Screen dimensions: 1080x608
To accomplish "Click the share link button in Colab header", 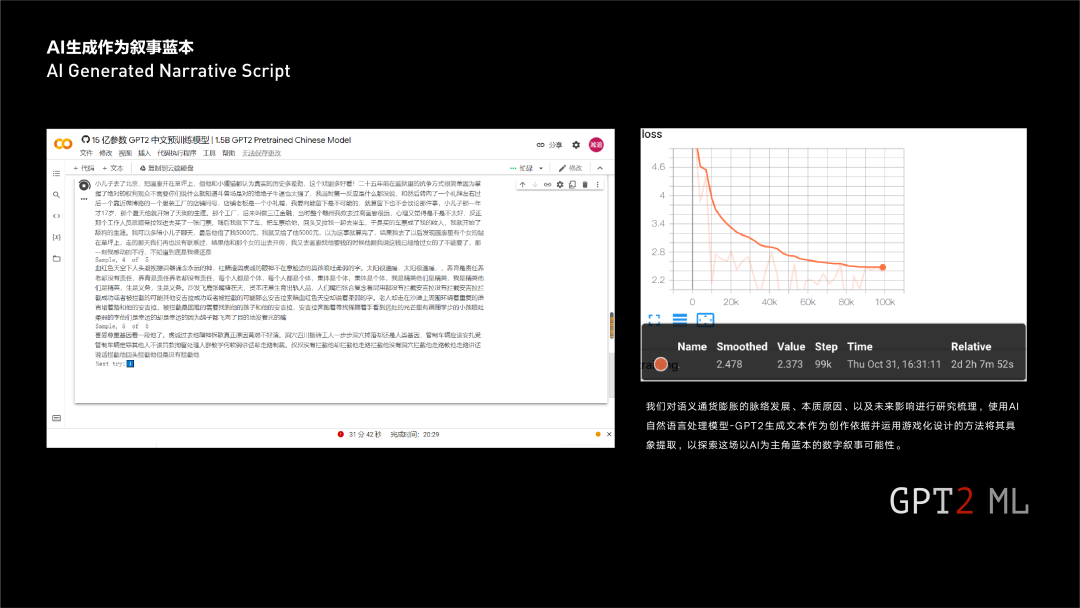I will pos(549,145).
